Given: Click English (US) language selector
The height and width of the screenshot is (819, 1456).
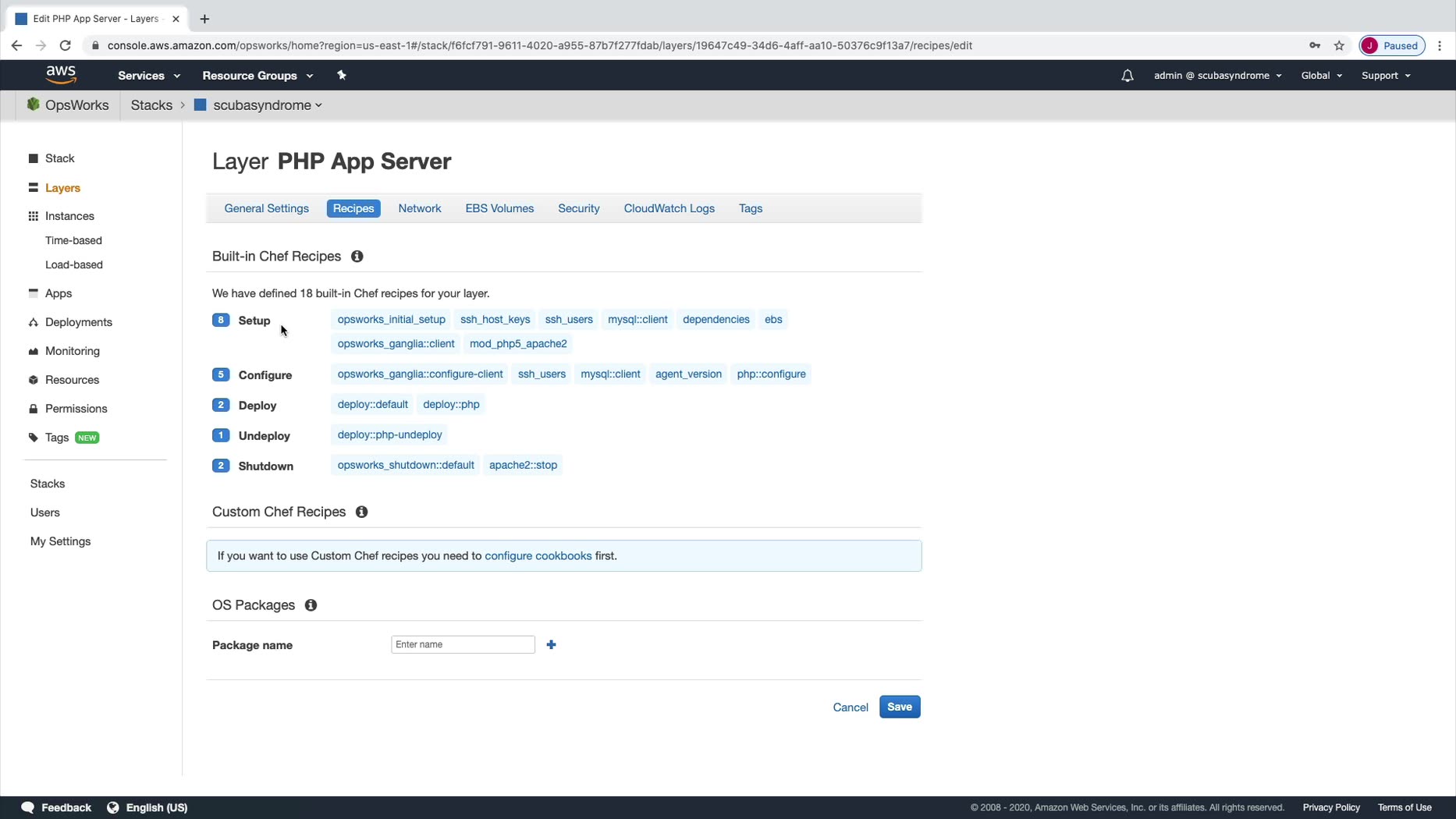Looking at the screenshot, I should click(157, 807).
